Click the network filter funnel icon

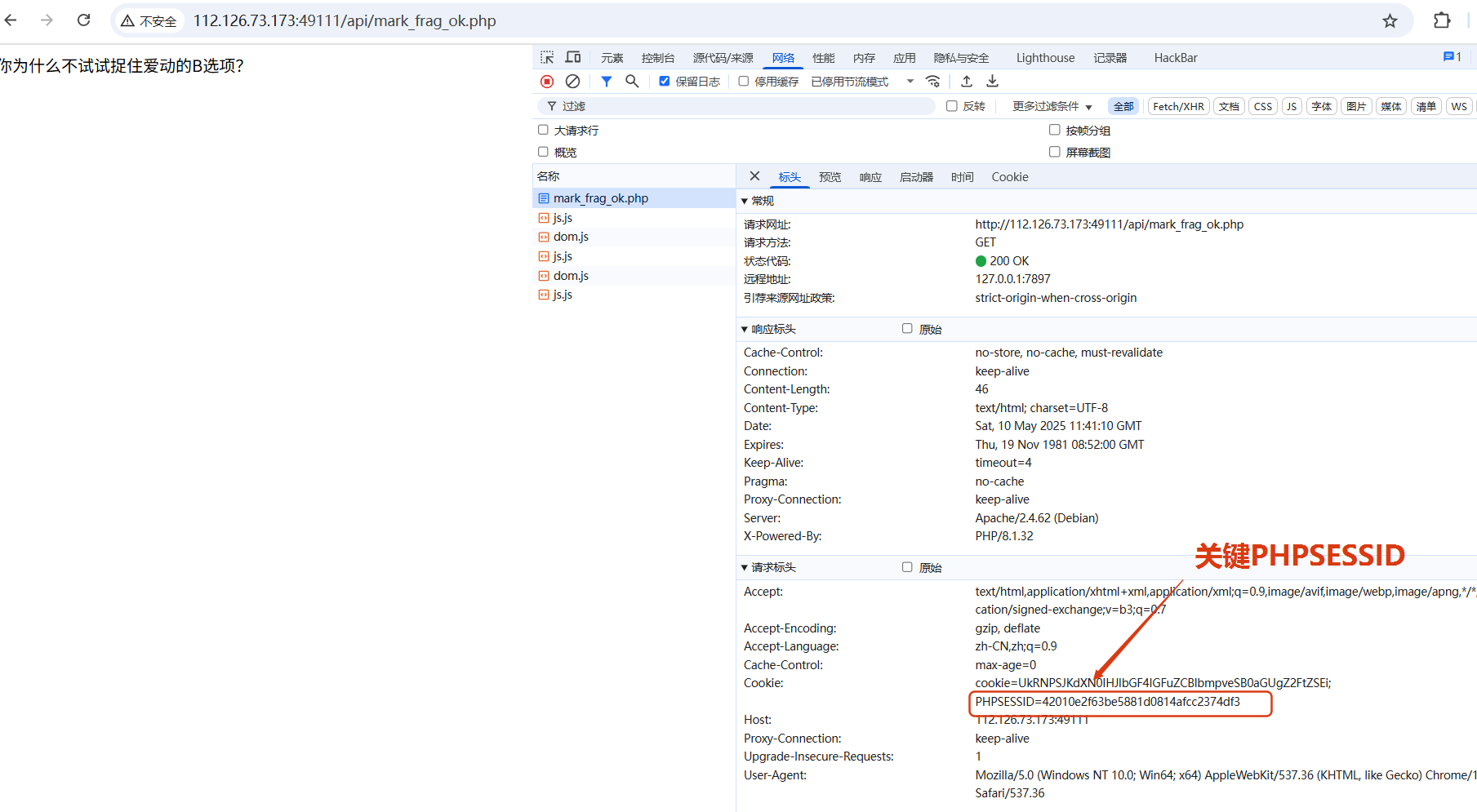tap(607, 82)
